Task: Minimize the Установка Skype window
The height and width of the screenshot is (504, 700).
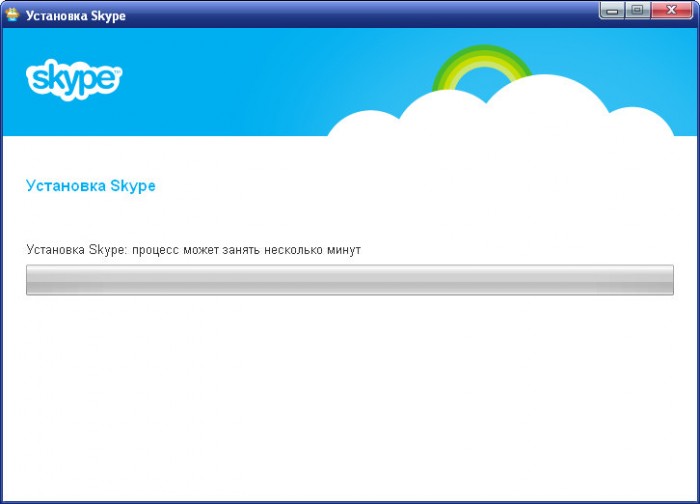Action: pyautogui.click(x=612, y=10)
